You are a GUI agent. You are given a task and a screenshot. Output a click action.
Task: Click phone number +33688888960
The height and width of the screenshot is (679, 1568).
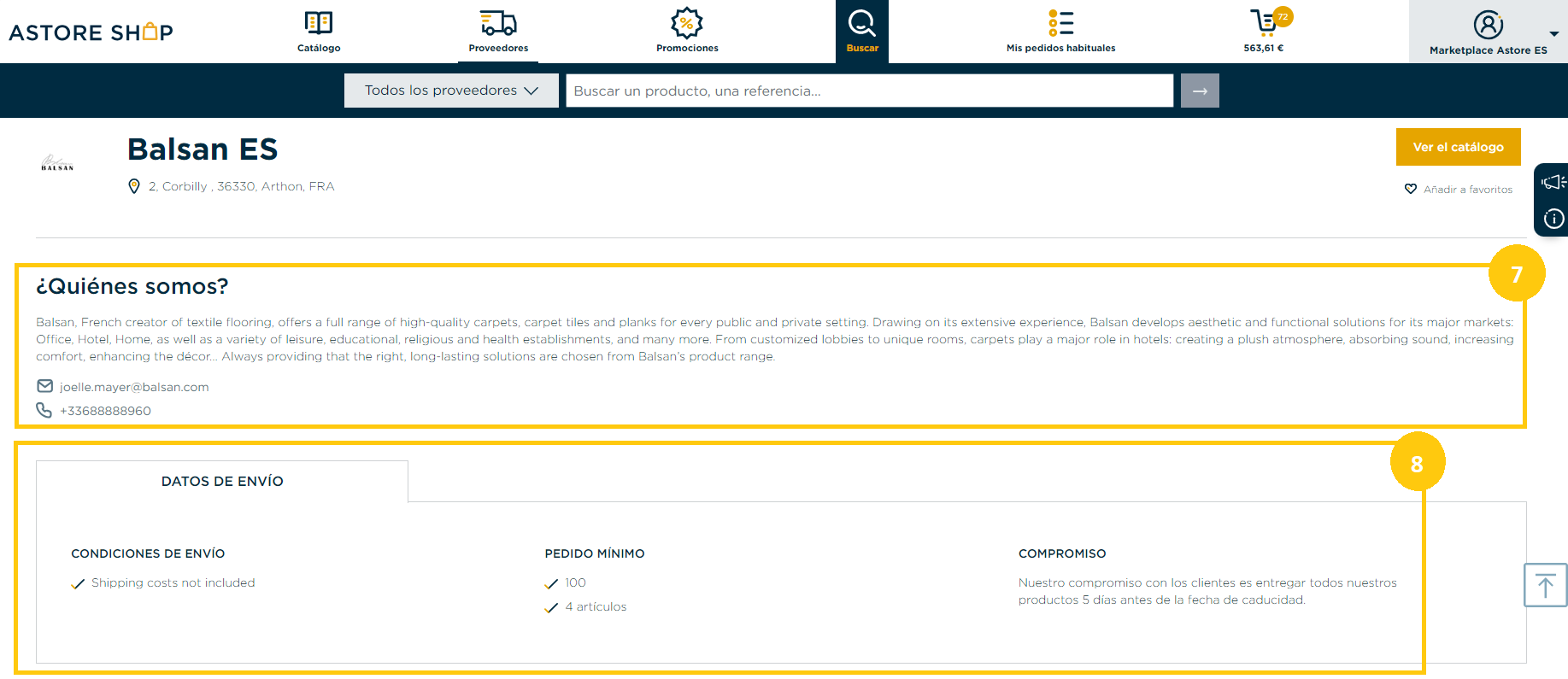click(105, 411)
